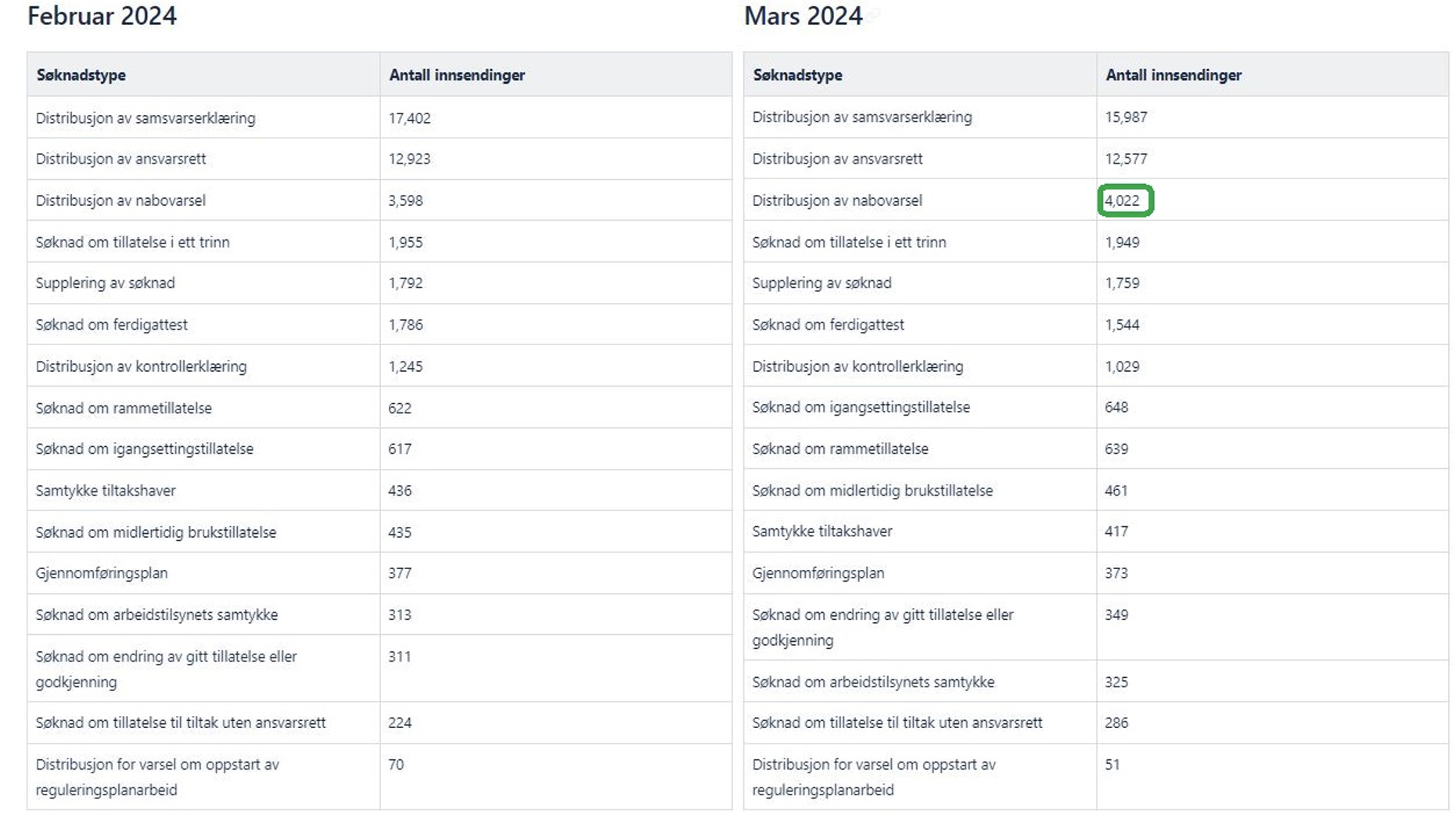Screen dimensions: 1456x836
Task: Select Mars row 'Søknad om midlertidig brukstillatelse'
Action: click(x=1096, y=491)
